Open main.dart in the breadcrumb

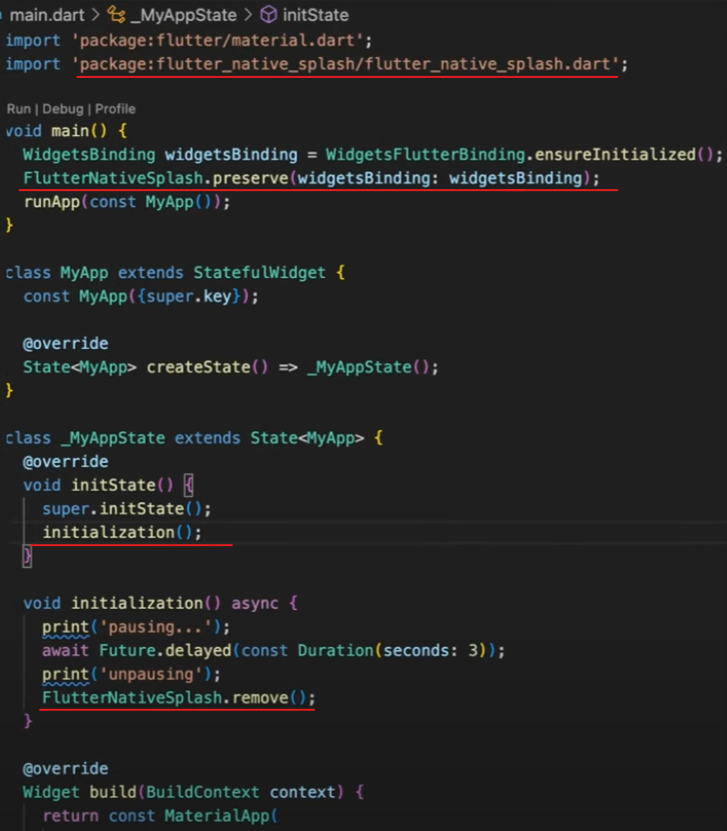click(x=47, y=15)
